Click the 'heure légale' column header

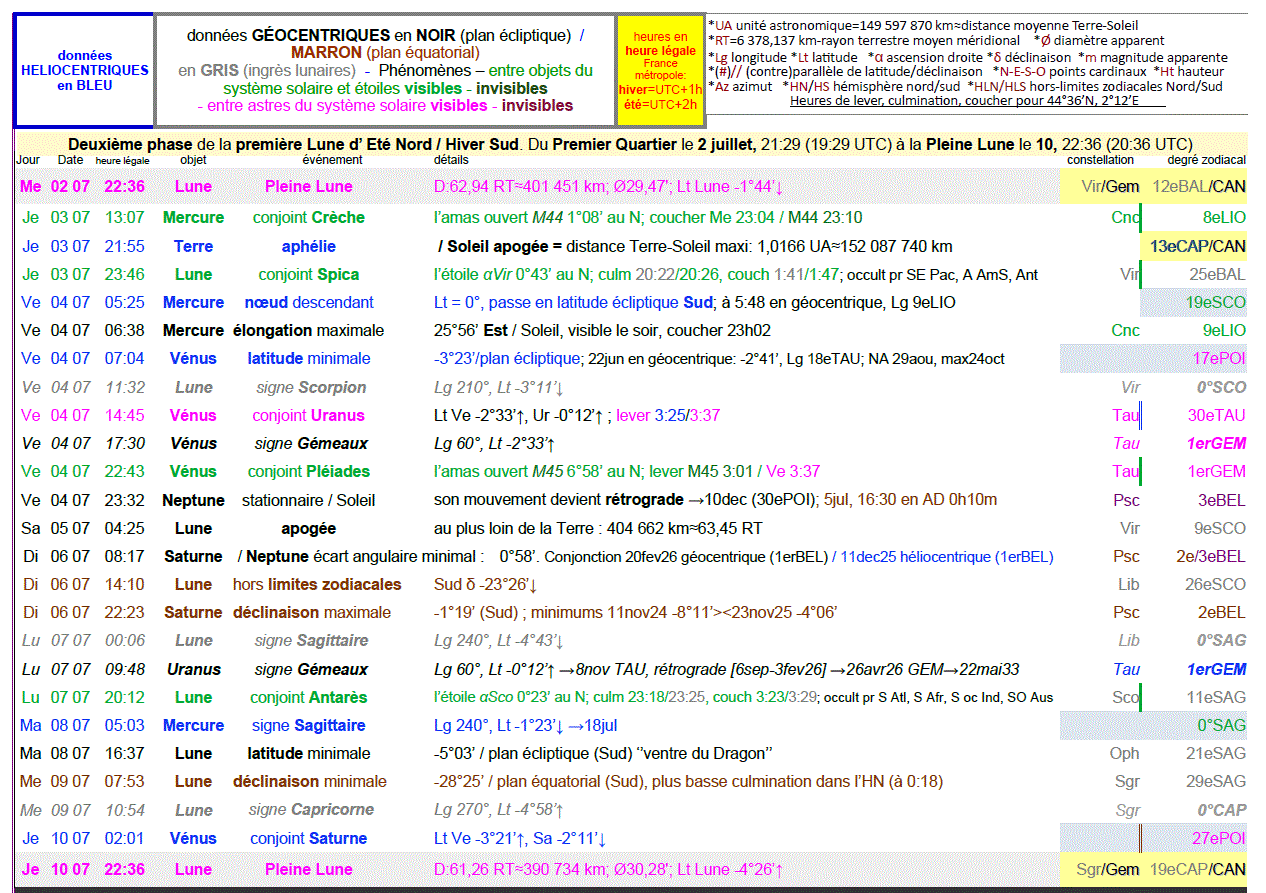coord(122,160)
